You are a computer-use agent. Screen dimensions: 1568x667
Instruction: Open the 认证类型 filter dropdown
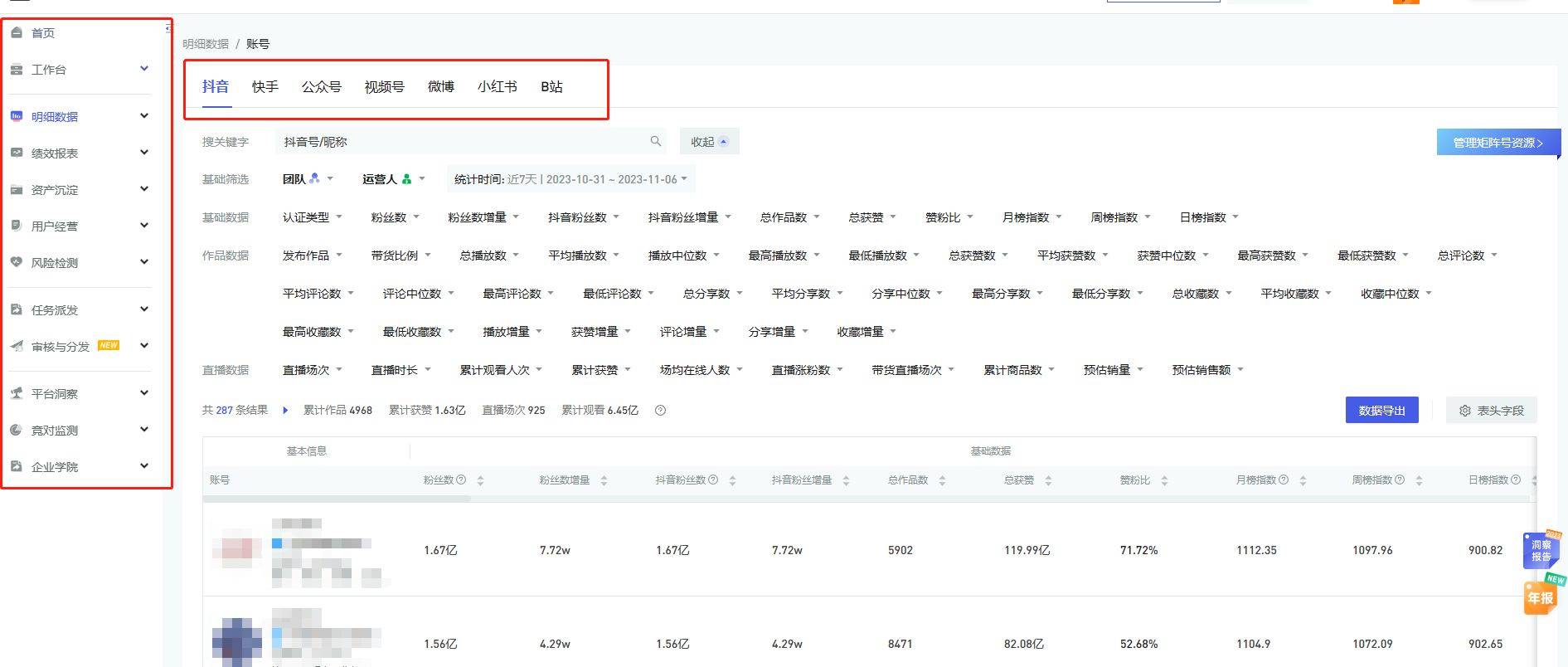(x=312, y=217)
